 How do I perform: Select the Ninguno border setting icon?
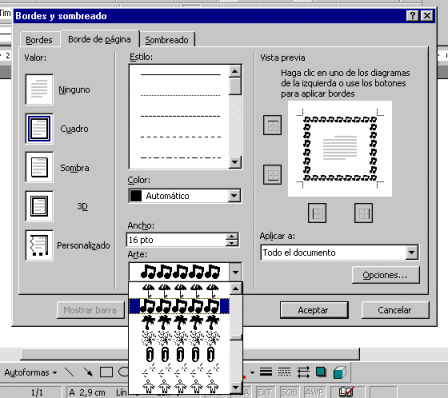pyautogui.click(x=39, y=90)
